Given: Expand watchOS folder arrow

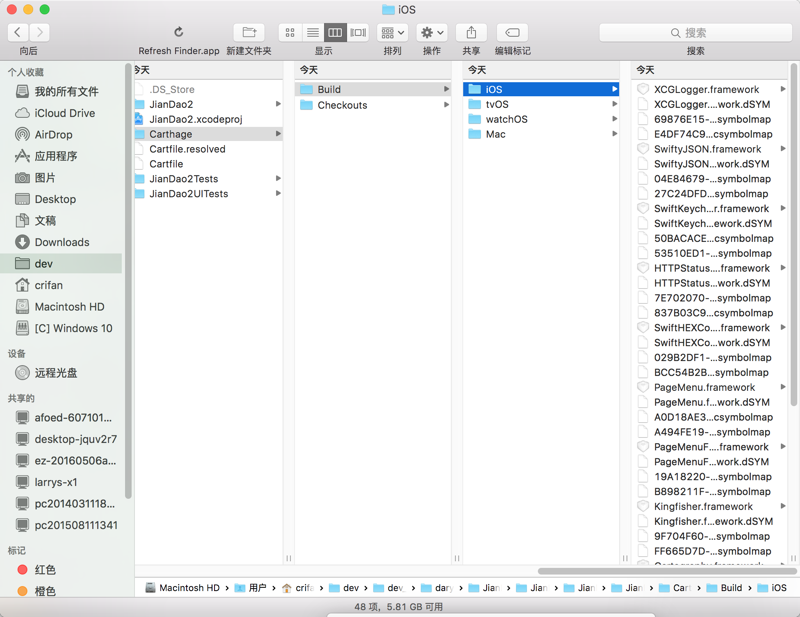Looking at the screenshot, I should click(x=615, y=119).
